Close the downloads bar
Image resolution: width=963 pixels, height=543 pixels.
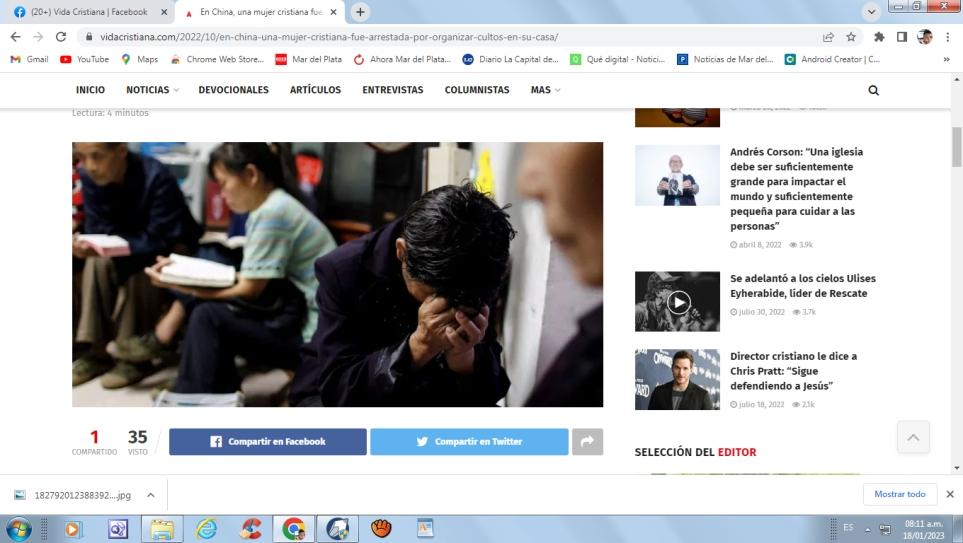(950, 494)
